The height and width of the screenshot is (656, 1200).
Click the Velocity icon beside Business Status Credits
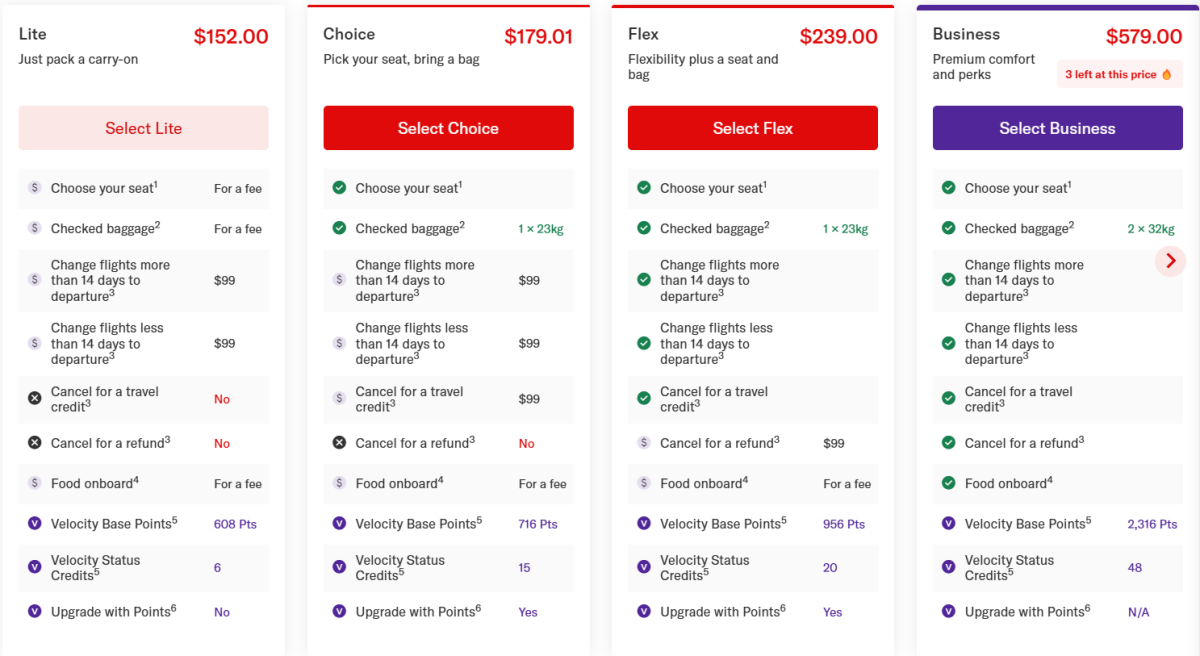948,566
